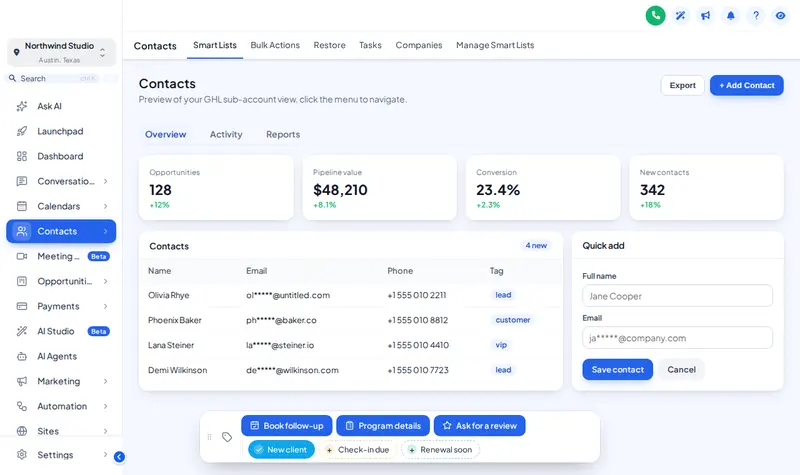The image size is (800, 475).
Task: Click the Marketing megaphone icon in sidebar
Action: (21, 381)
